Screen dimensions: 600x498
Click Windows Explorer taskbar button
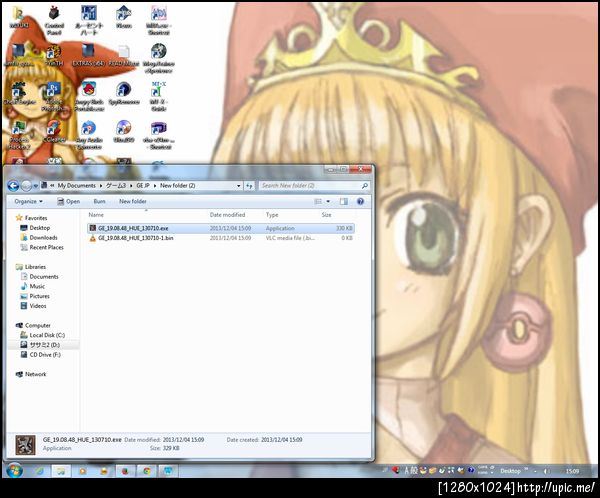click(x=60, y=471)
